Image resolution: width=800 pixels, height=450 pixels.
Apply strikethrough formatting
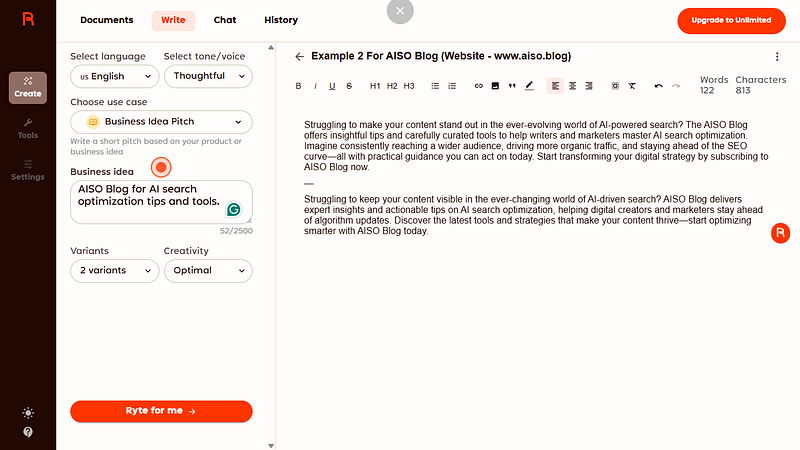click(349, 86)
